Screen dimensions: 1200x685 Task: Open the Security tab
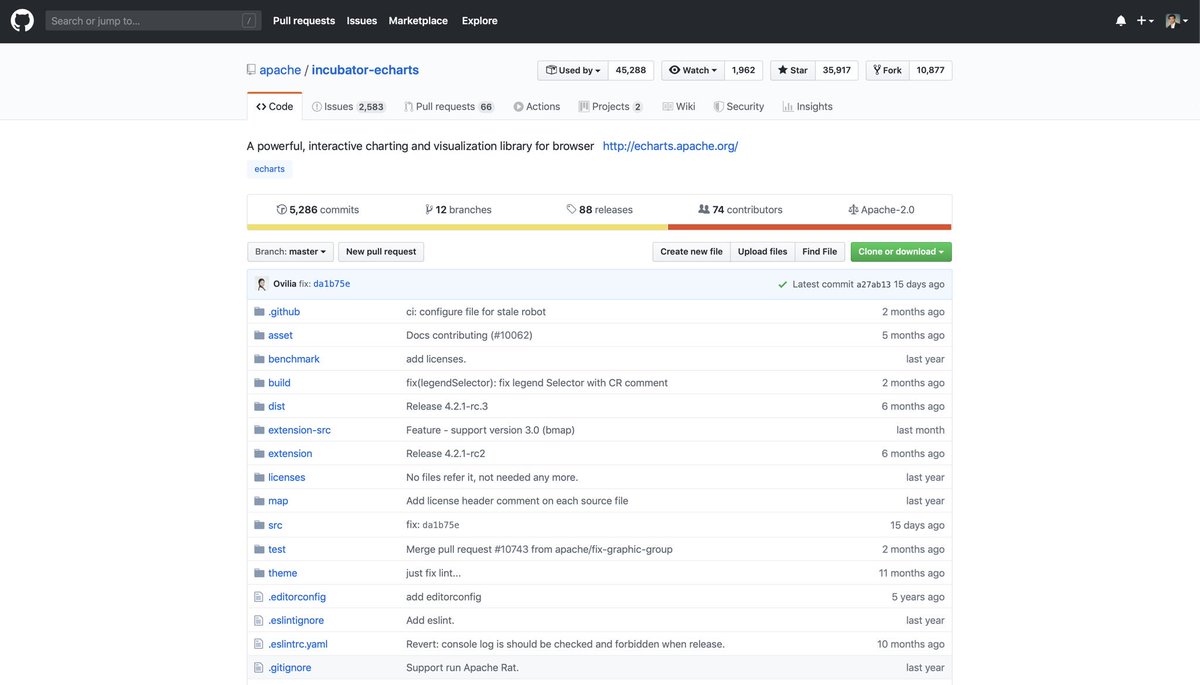pyautogui.click(x=739, y=107)
